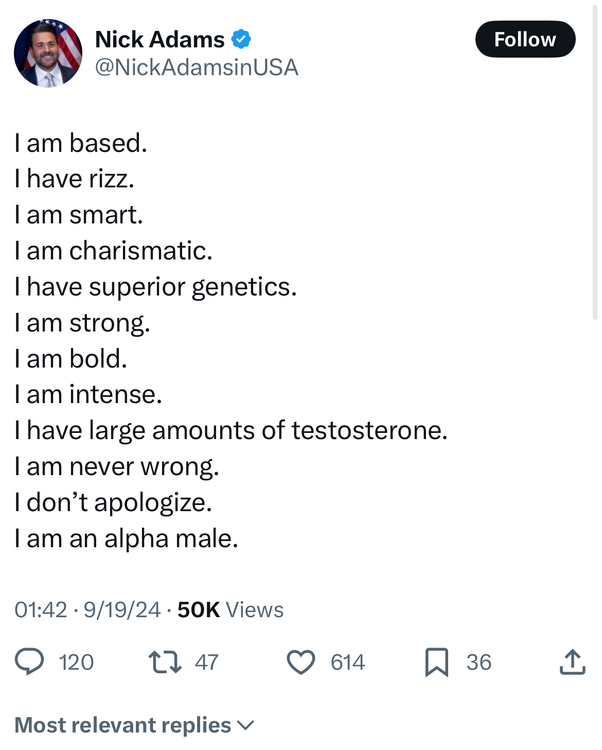This screenshot has height=750, width=602.
Task: Click the 36 bookmarks count
Action: click(479, 661)
